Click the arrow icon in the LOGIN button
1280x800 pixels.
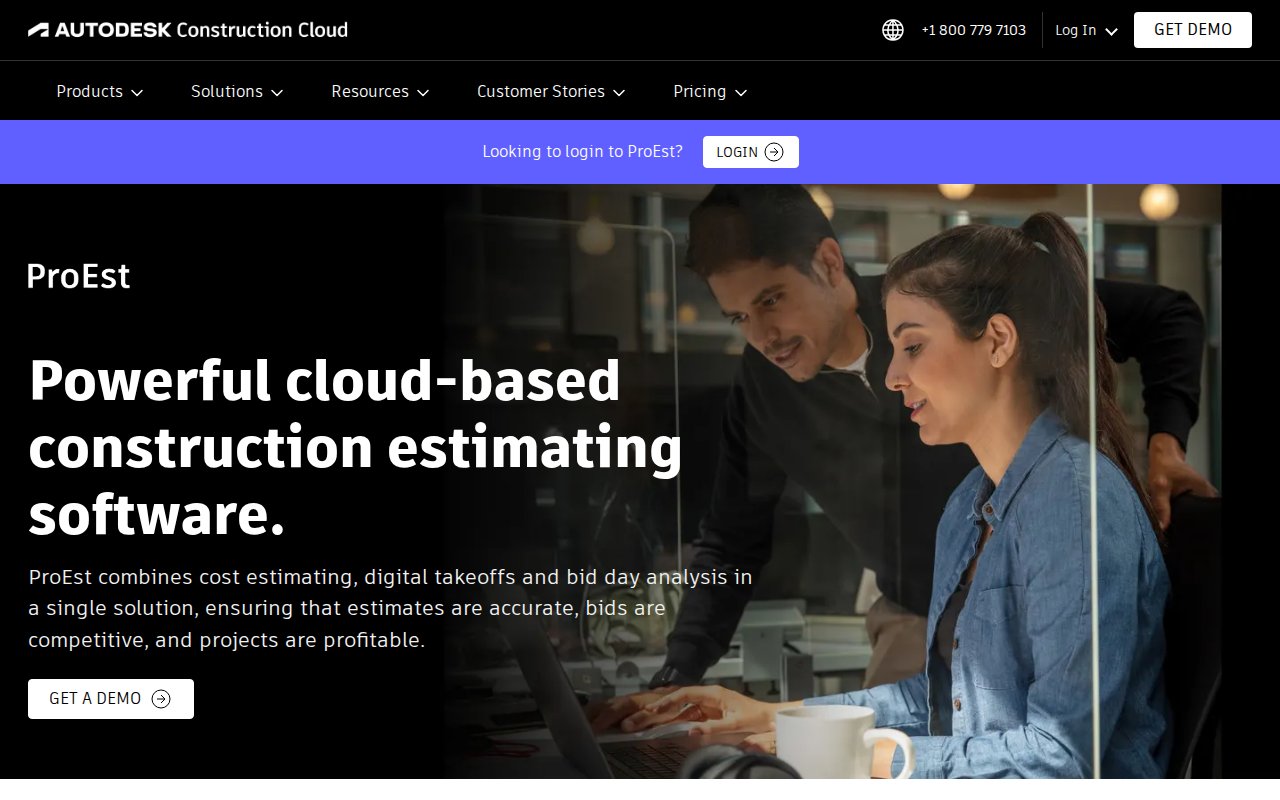[774, 152]
